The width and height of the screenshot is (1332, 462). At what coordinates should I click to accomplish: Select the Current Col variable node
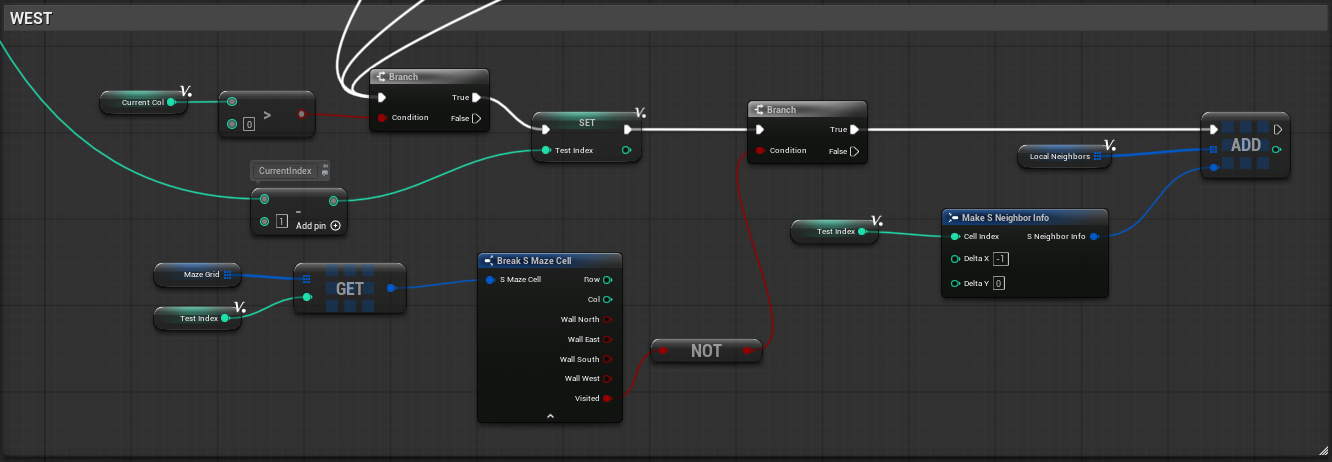click(x=144, y=102)
